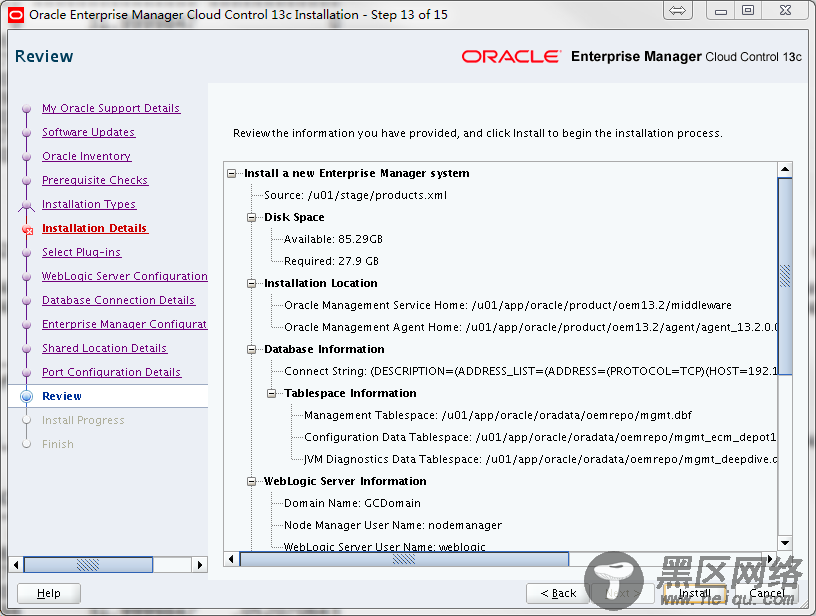Click the Review step circle marker

[27, 396]
